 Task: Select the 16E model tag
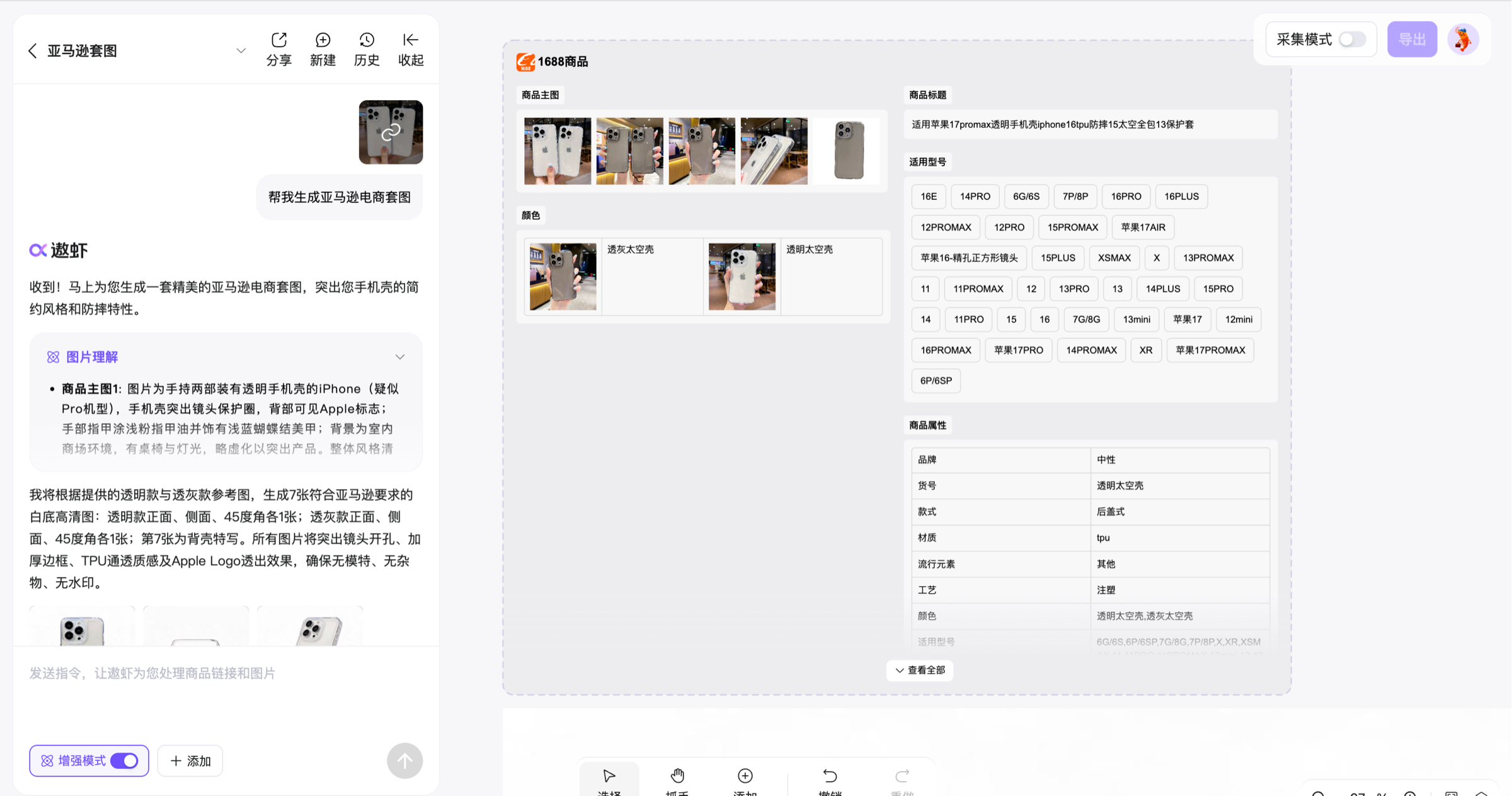pos(929,197)
